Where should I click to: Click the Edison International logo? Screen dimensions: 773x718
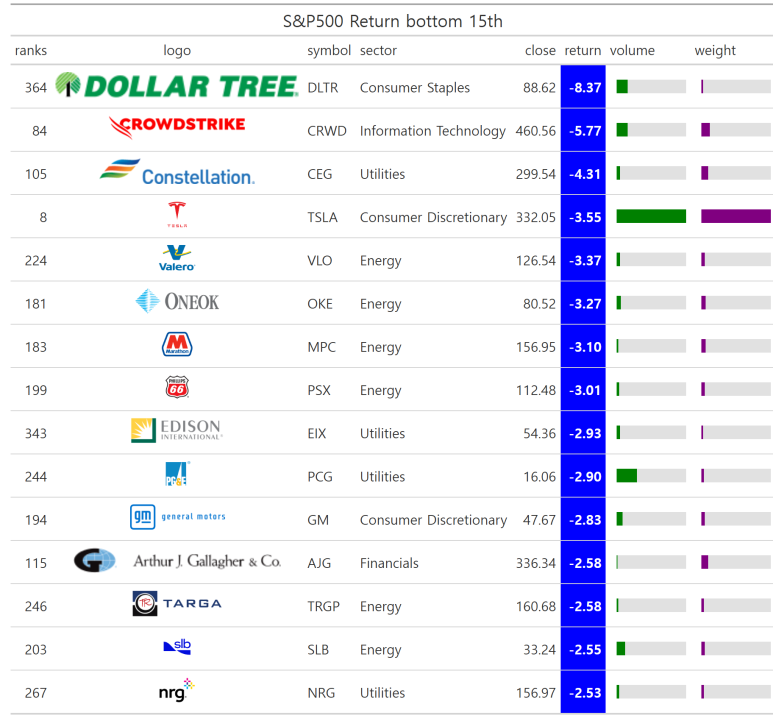coord(177,430)
